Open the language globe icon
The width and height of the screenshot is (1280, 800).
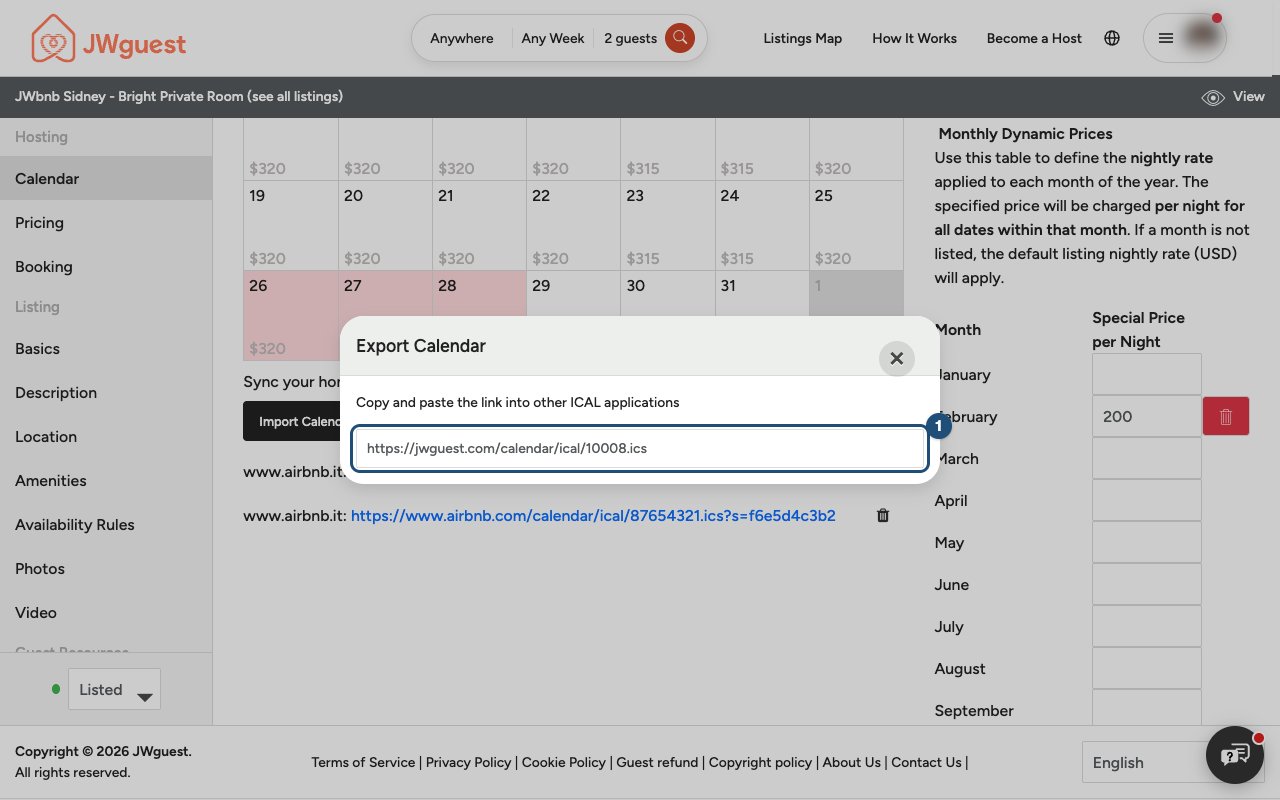1112,38
